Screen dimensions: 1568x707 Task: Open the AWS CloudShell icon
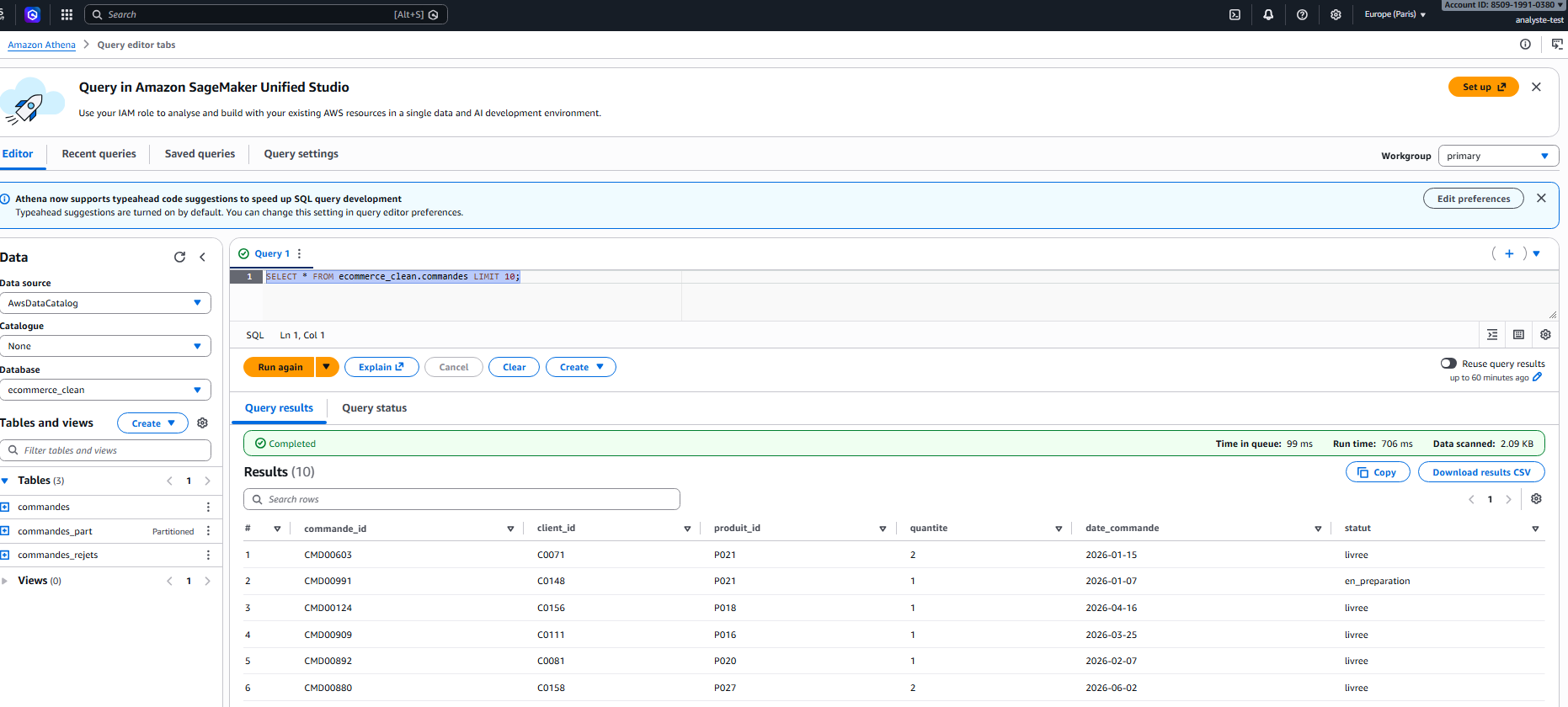pos(1235,14)
